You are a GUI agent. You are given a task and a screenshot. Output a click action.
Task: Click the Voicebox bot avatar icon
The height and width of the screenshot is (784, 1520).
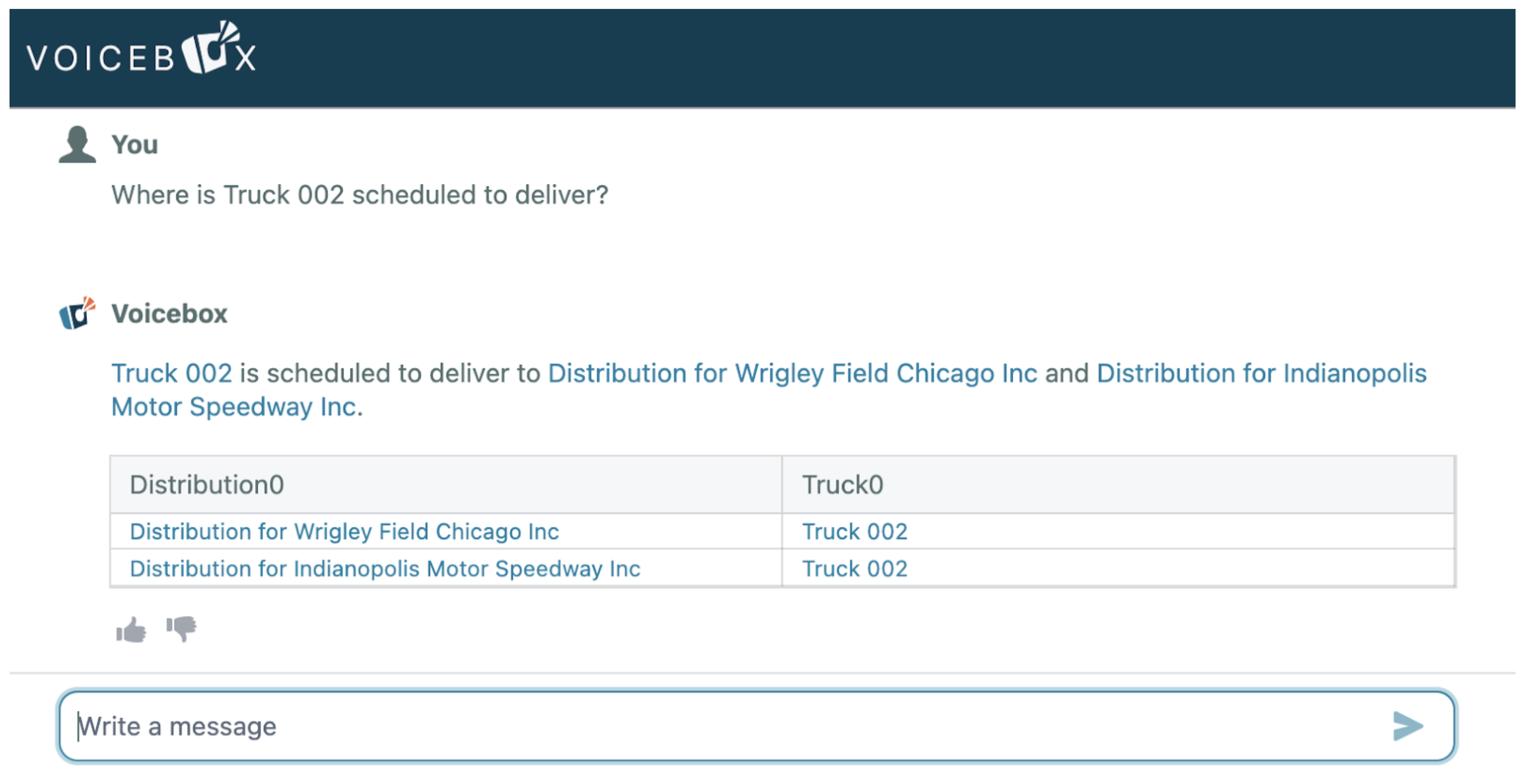tap(77, 313)
